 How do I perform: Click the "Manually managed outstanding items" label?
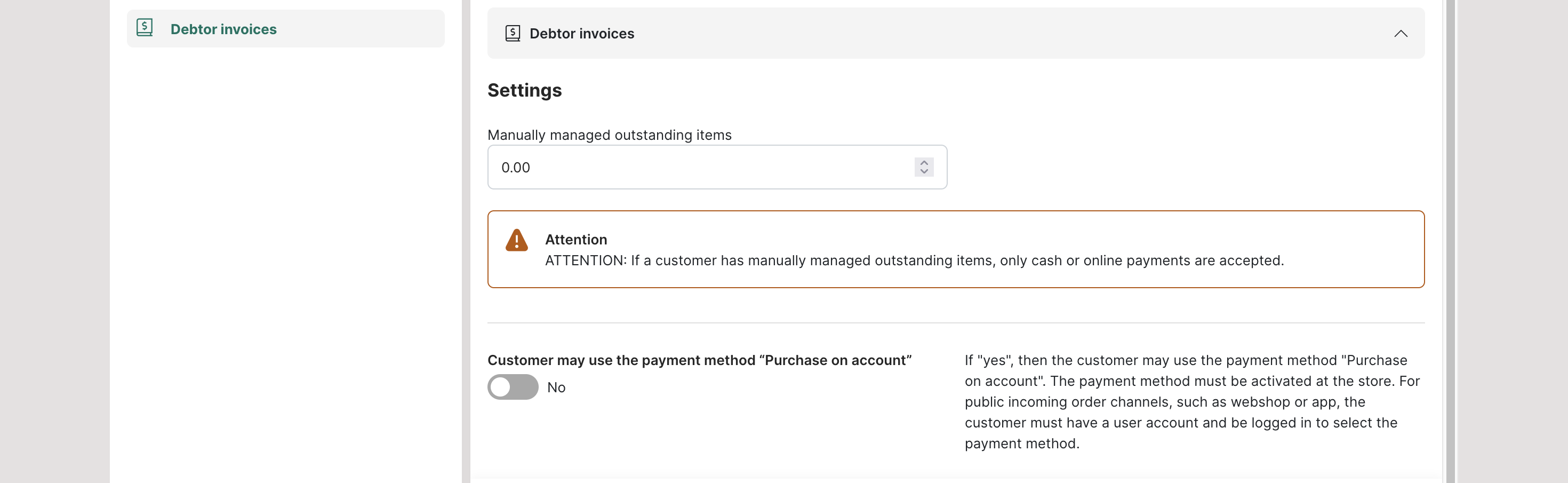click(609, 134)
